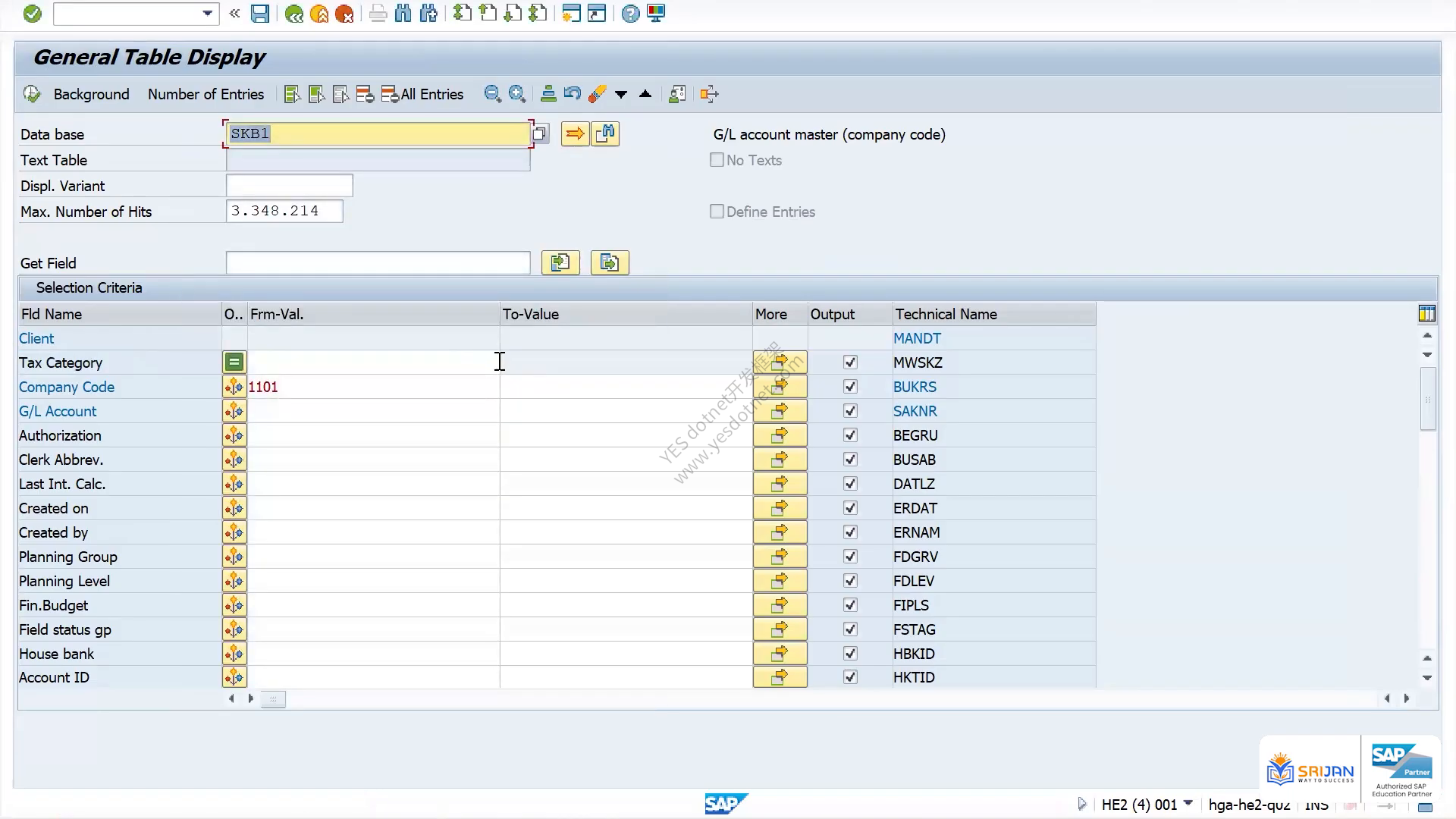Screen dimensions: 1456x819
Task: Click the Get Field input box
Action: [378, 263]
